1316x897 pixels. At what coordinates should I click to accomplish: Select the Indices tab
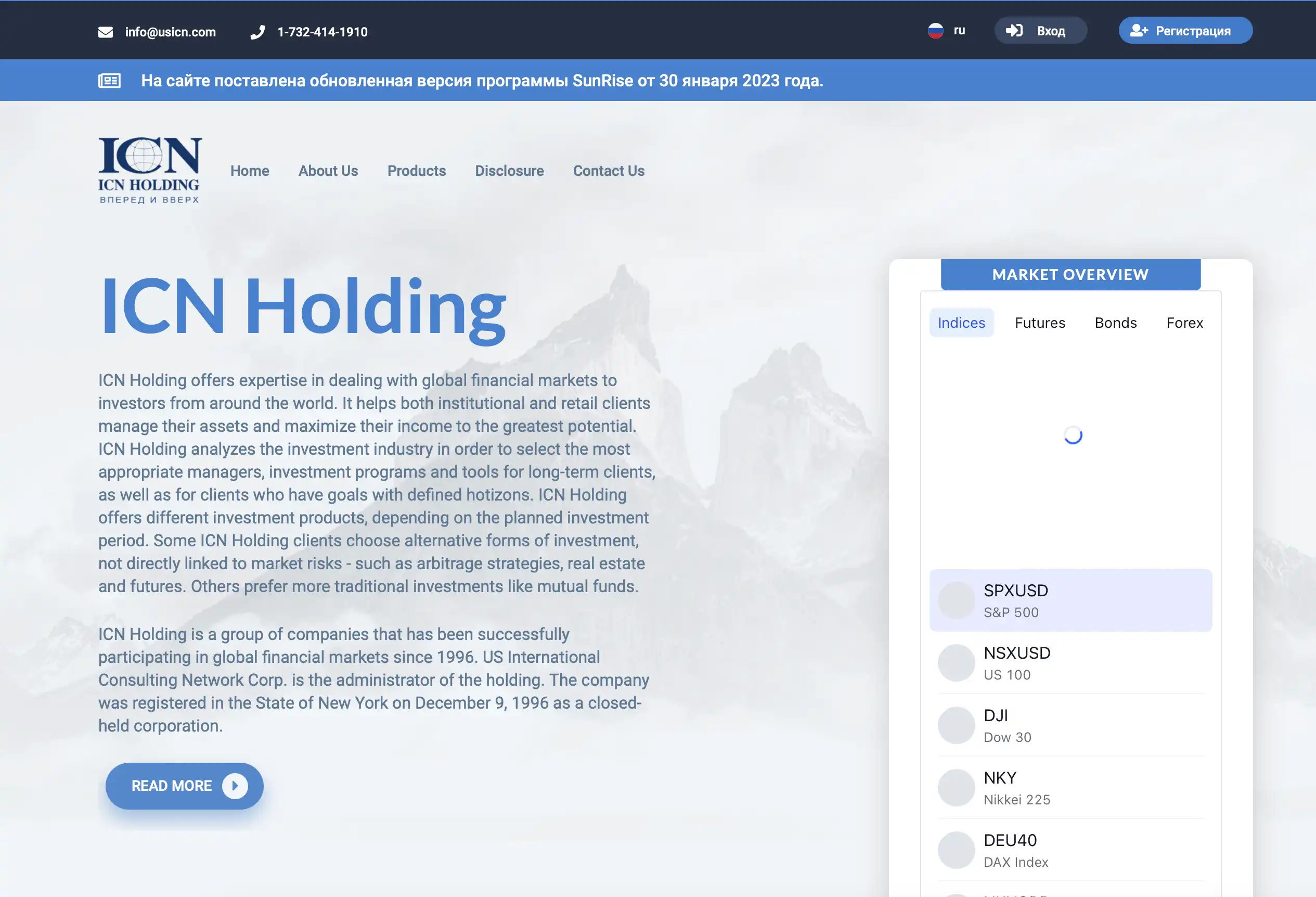962,323
